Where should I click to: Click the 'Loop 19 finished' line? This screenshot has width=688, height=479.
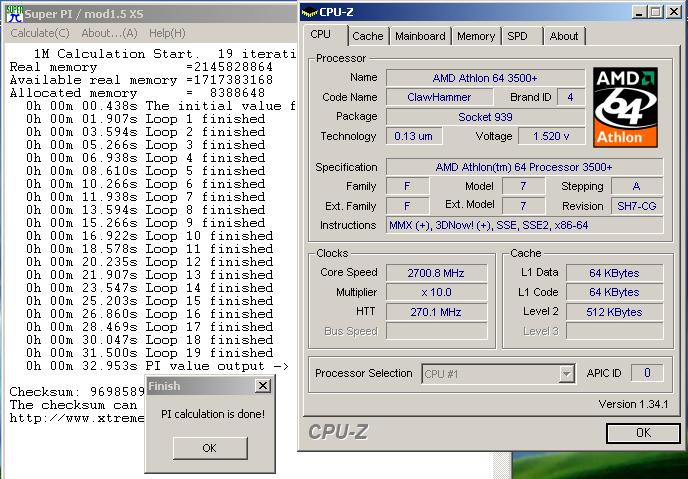click(x=150, y=353)
